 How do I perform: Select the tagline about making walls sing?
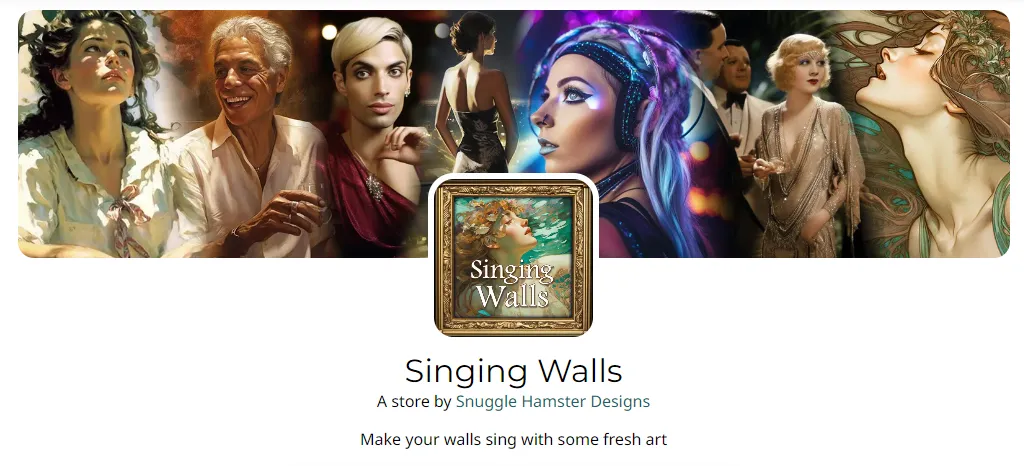point(513,439)
